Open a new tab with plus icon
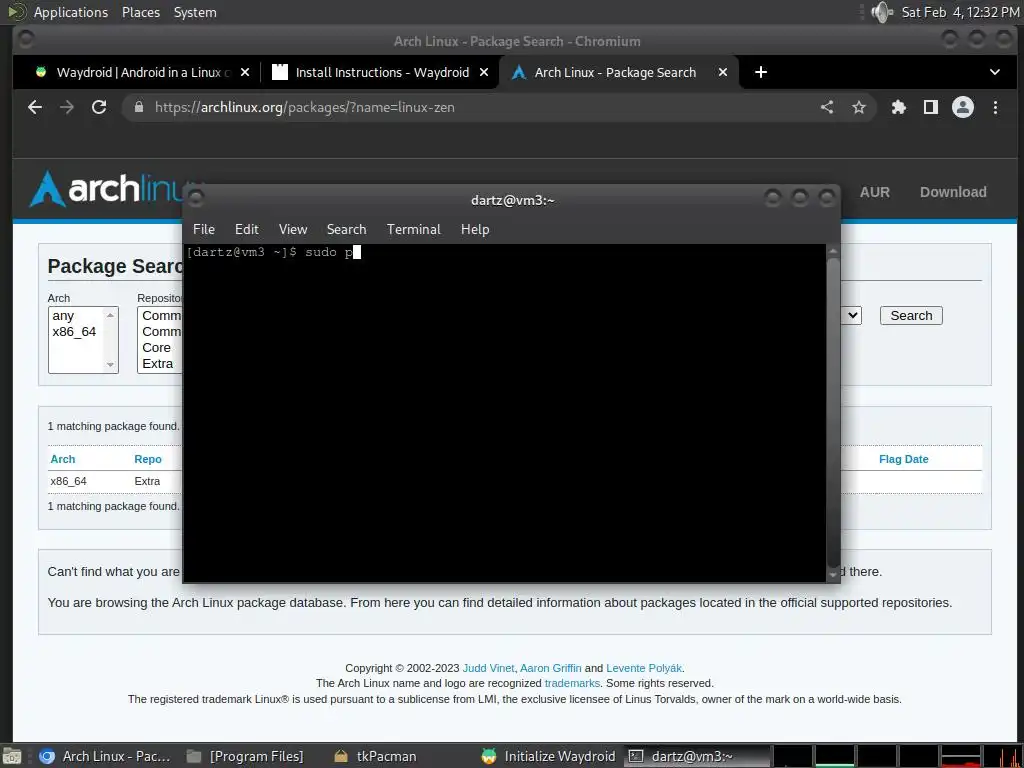Screen dimensions: 1024x768 [761, 72]
